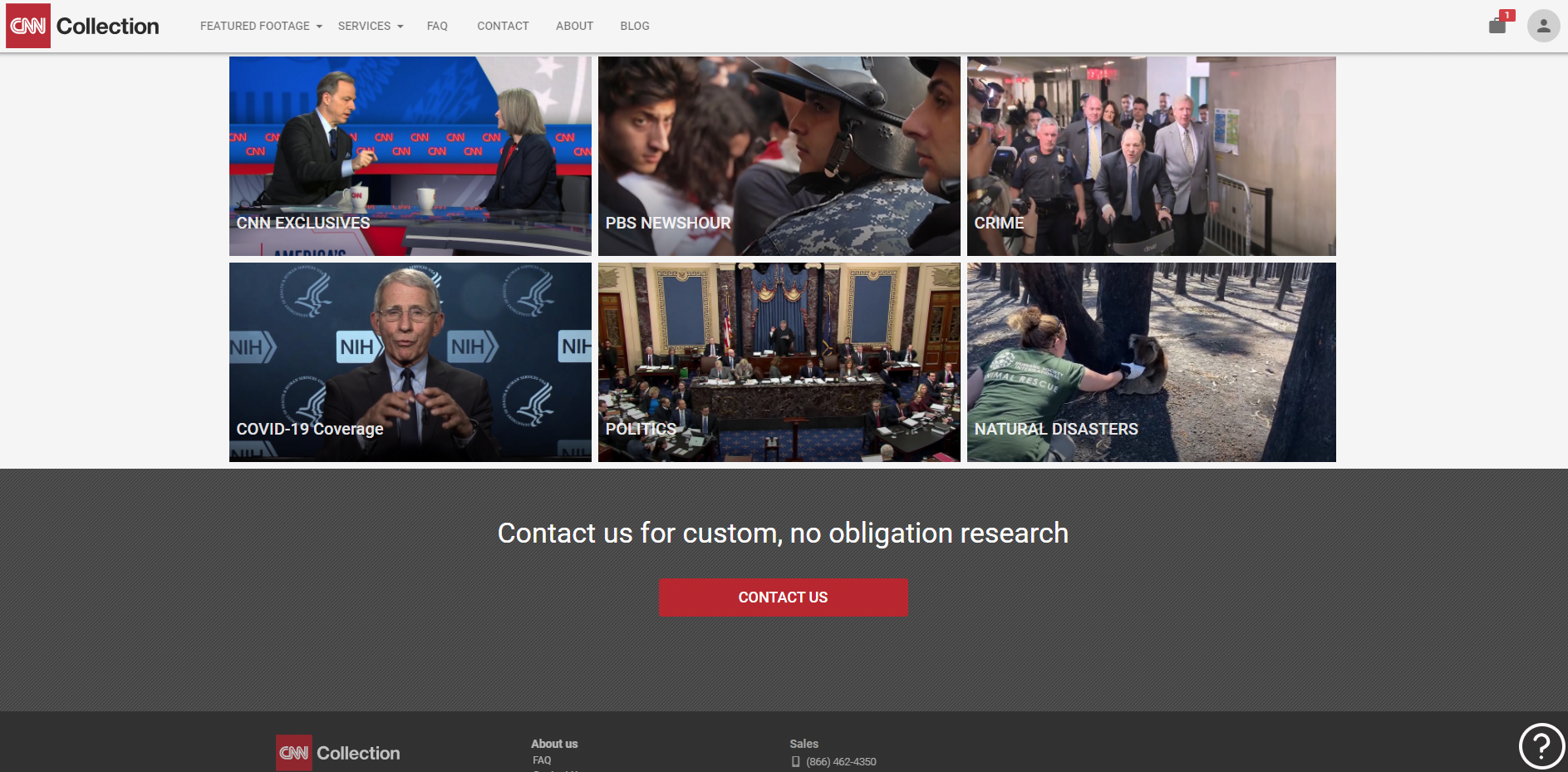Screen dimensions: 1568x772
Task: View the COVID-19 Coverage tile
Action: pyautogui.click(x=410, y=362)
